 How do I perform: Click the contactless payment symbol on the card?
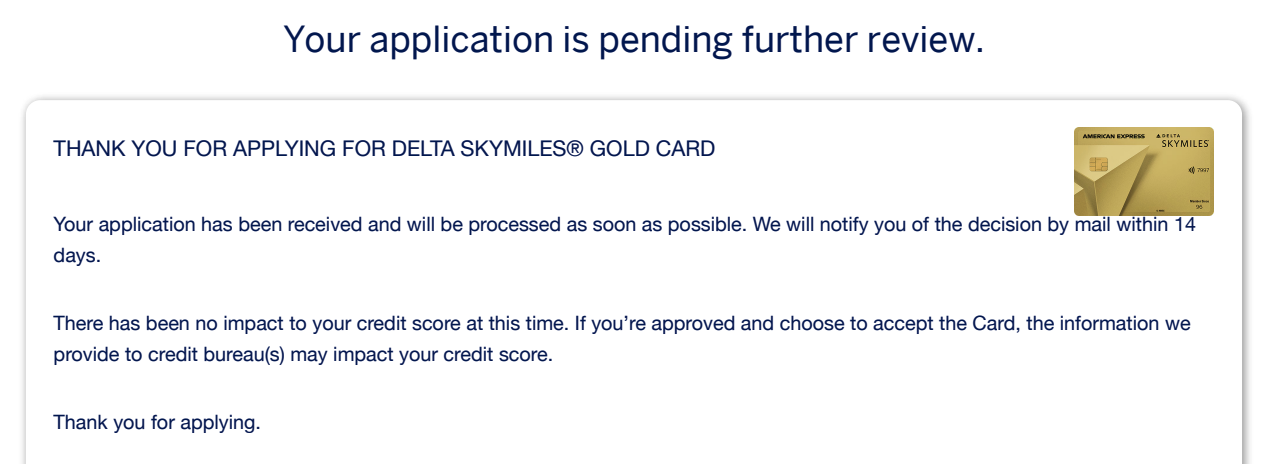click(x=1191, y=170)
